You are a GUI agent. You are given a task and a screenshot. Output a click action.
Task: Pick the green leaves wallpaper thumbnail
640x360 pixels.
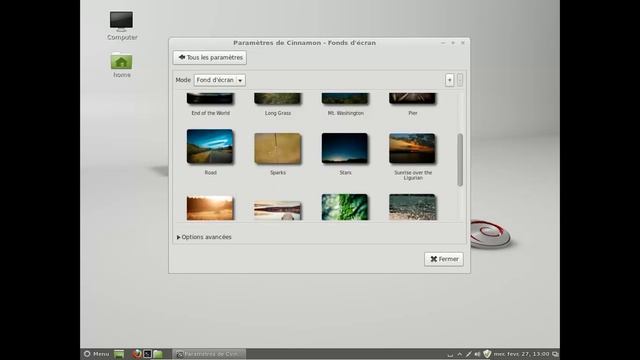coord(345,207)
